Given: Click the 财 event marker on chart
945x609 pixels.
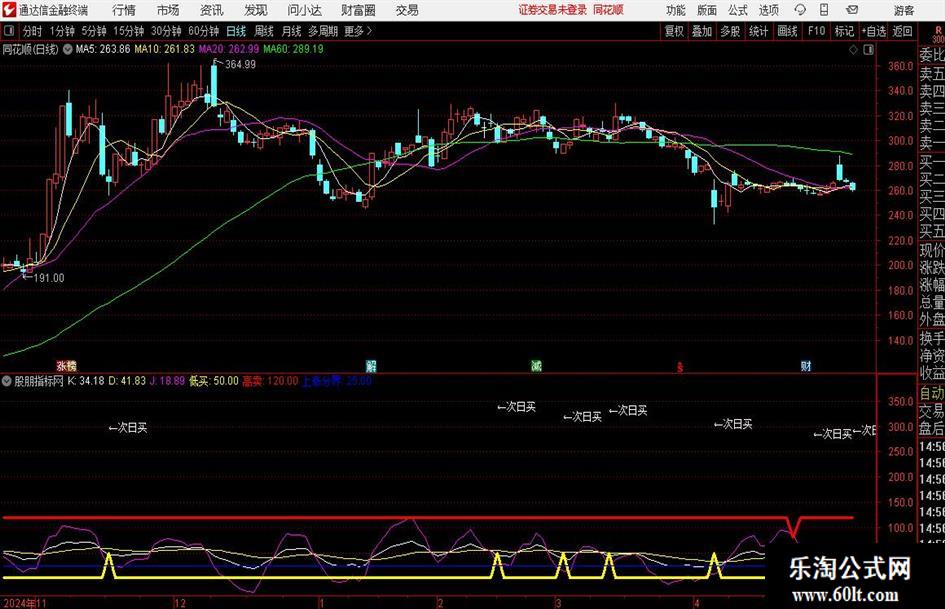Looking at the screenshot, I should pos(806,365).
